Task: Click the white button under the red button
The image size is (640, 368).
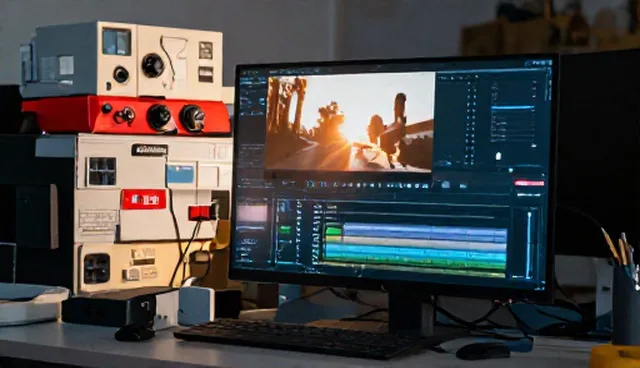Action: 529,195
